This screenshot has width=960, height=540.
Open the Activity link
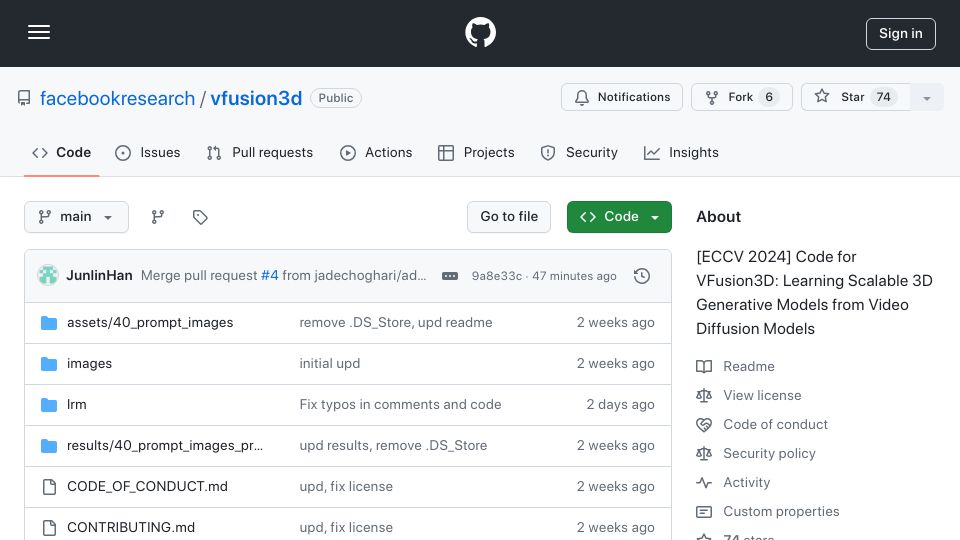(746, 482)
